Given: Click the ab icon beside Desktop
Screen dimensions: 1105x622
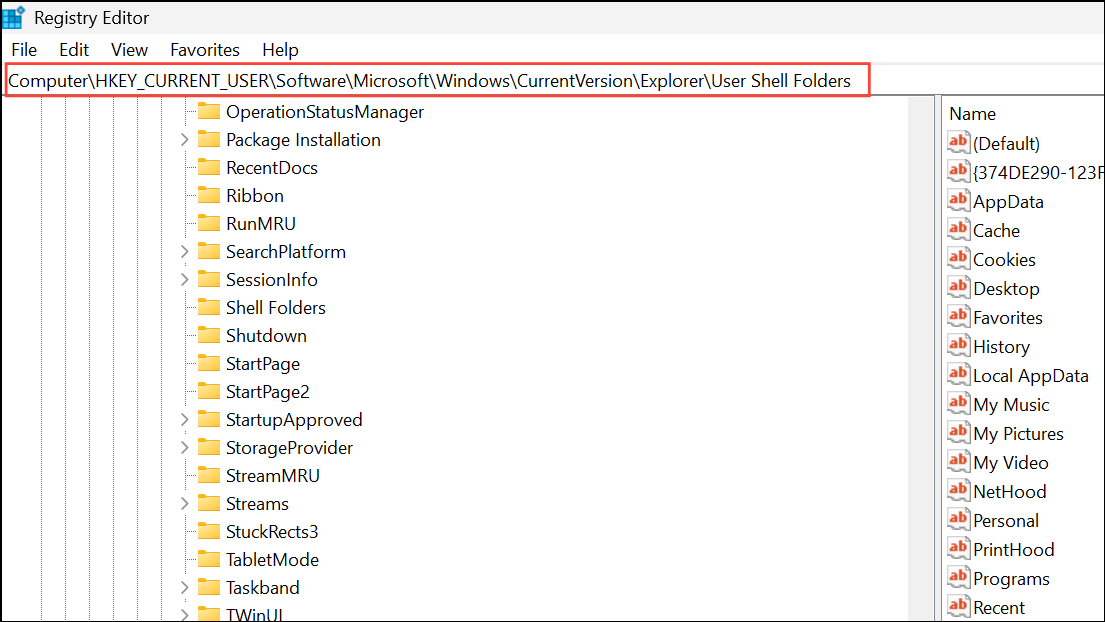Looking at the screenshot, I should (958, 288).
